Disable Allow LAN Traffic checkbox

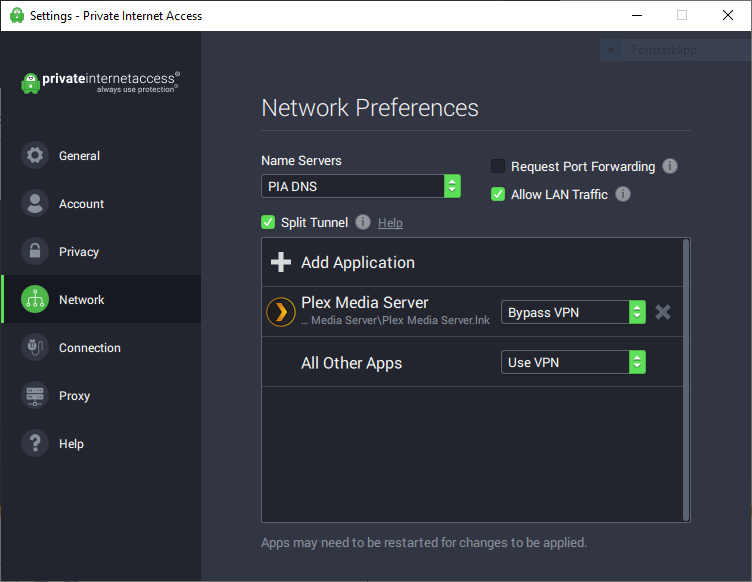tap(498, 195)
